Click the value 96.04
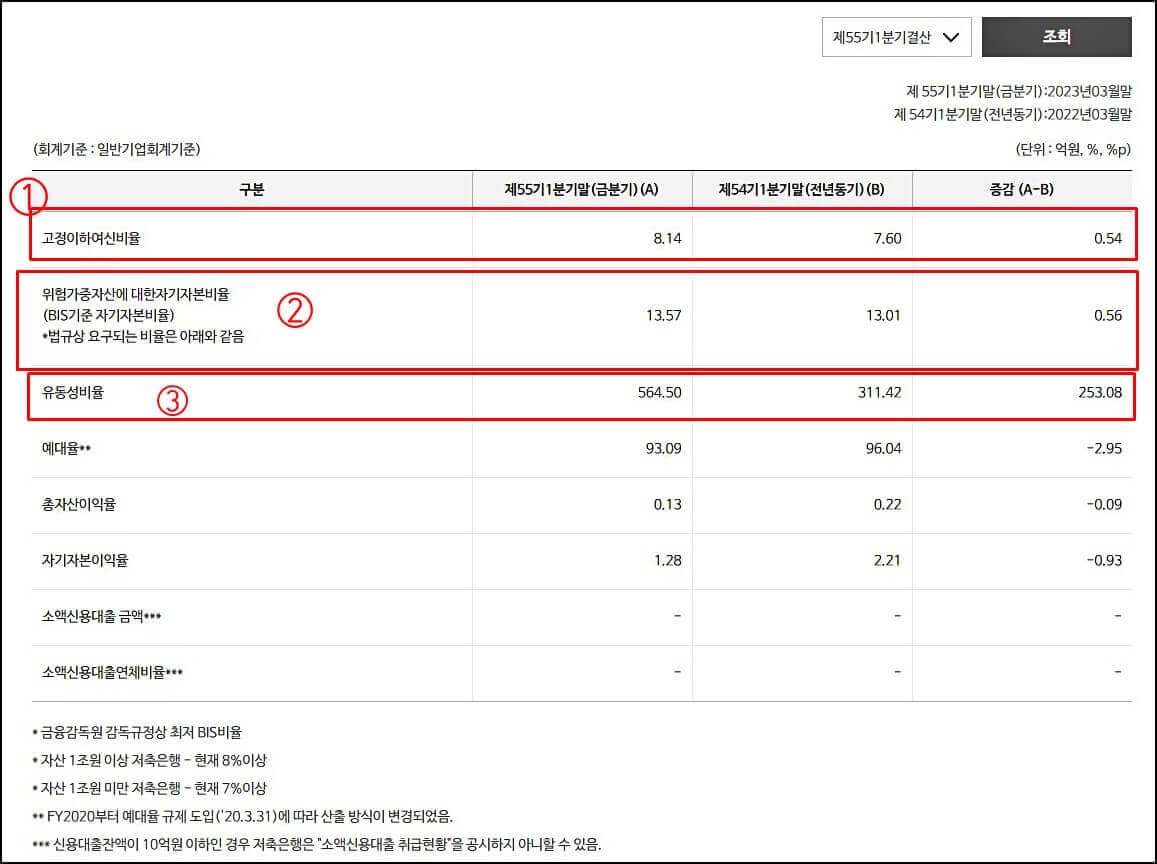Image resolution: width=1157 pixels, height=864 pixels. tap(883, 449)
